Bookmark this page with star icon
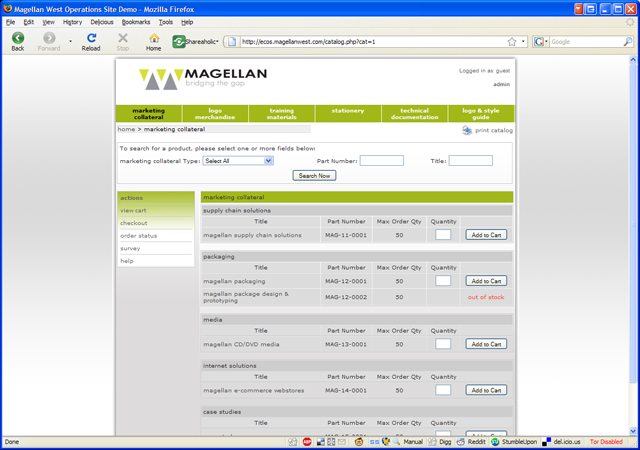The image size is (640, 450). 512,42
